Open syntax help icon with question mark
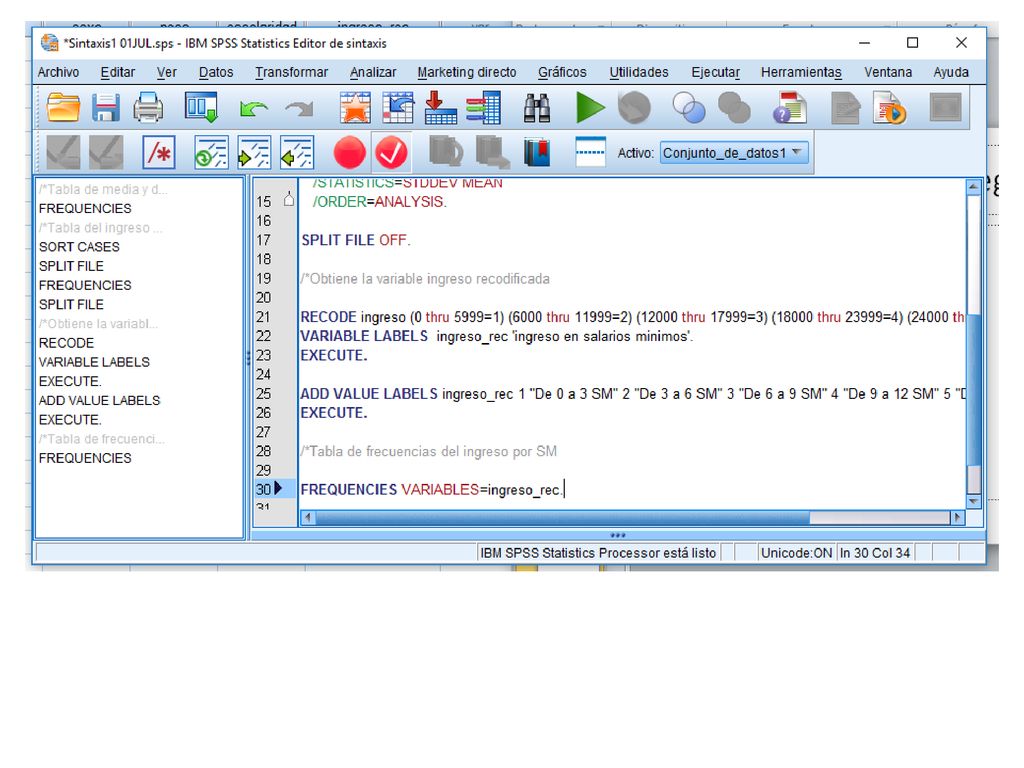Screen dimensions: 1024x768 [x=790, y=108]
